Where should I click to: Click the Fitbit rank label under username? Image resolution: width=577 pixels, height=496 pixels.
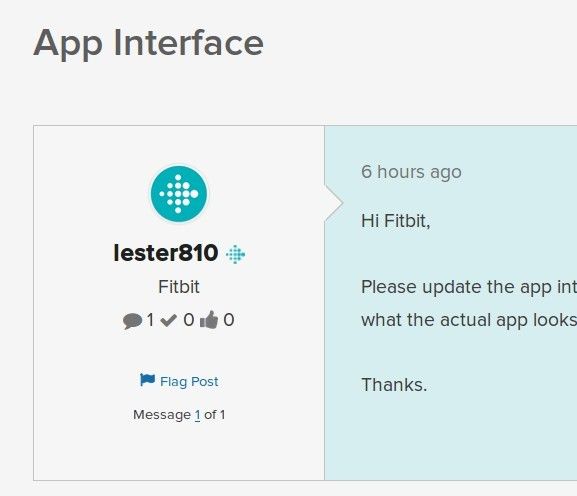click(x=179, y=287)
